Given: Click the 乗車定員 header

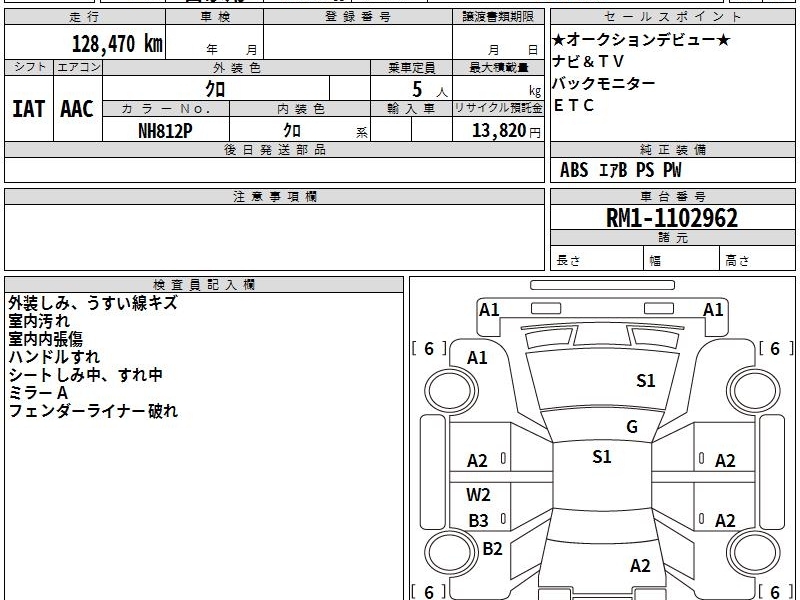Looking at the screenshot, I should 411,67.
